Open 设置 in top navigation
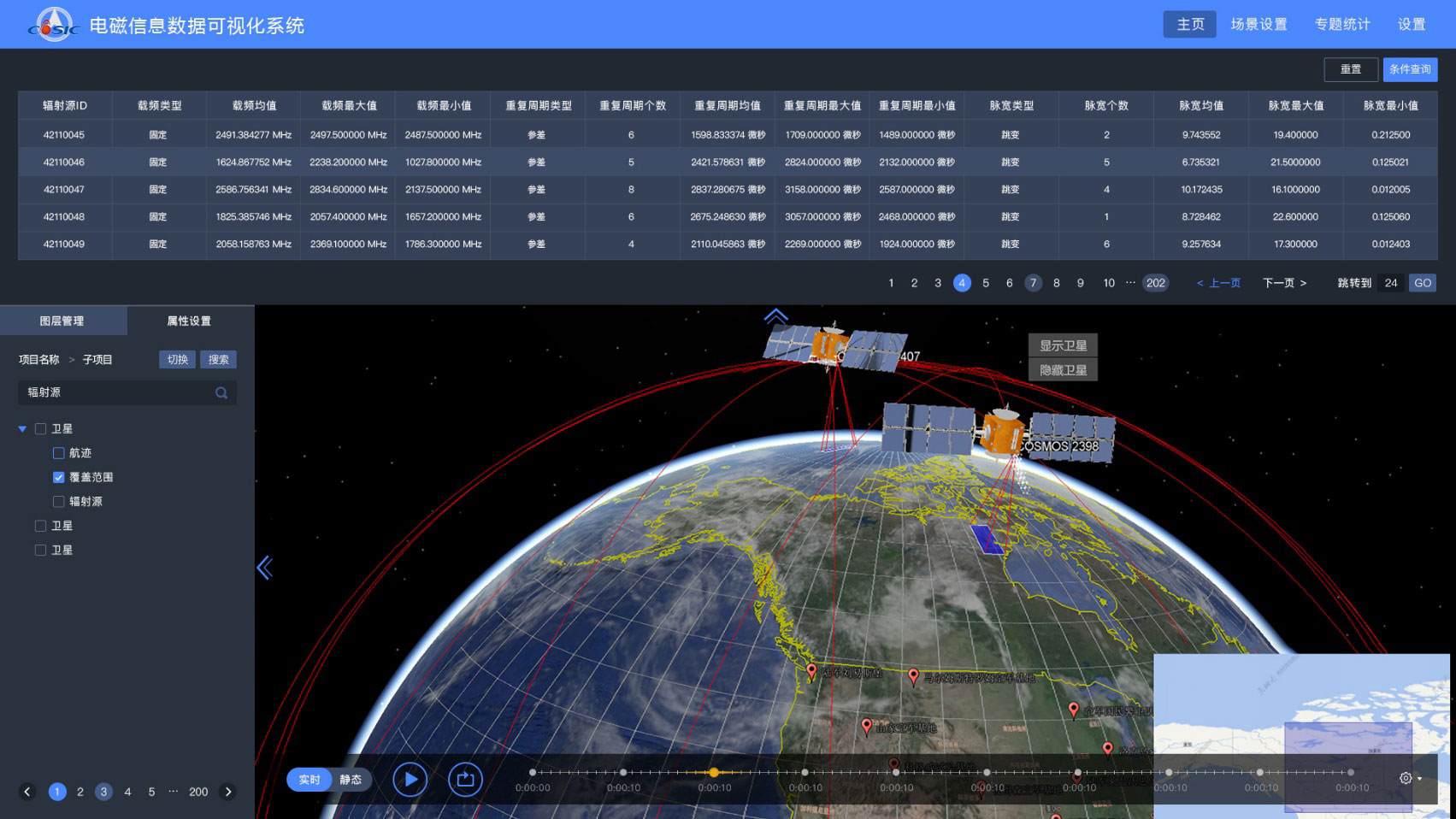 pyautogui.click(x=1412, y=24)
